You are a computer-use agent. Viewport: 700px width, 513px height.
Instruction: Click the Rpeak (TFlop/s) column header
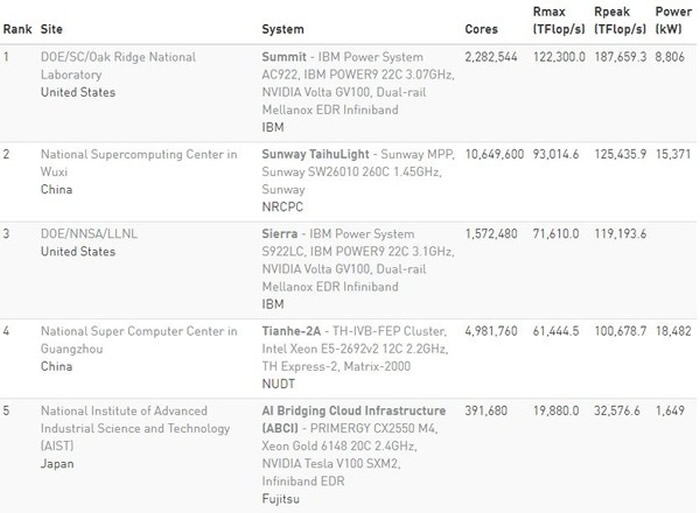(x=620, y=20)
